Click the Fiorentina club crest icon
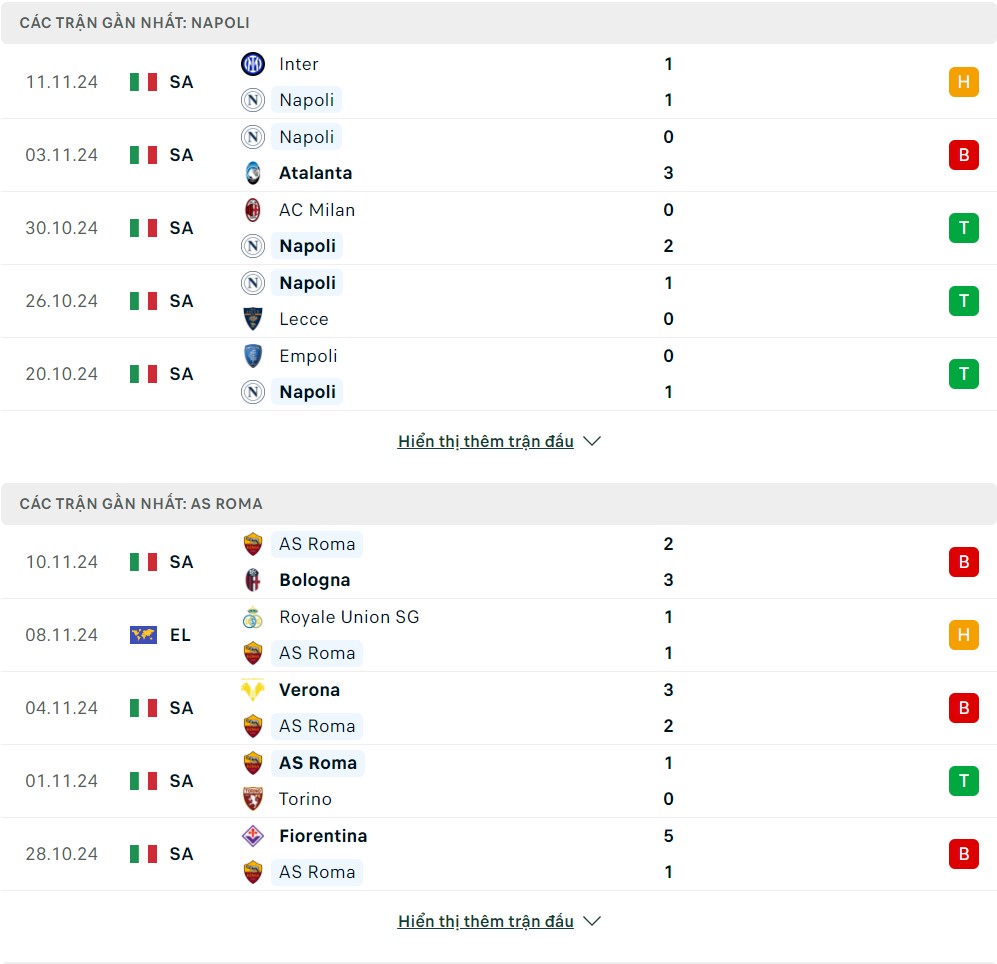997x964 pixels. coord(253,836)
